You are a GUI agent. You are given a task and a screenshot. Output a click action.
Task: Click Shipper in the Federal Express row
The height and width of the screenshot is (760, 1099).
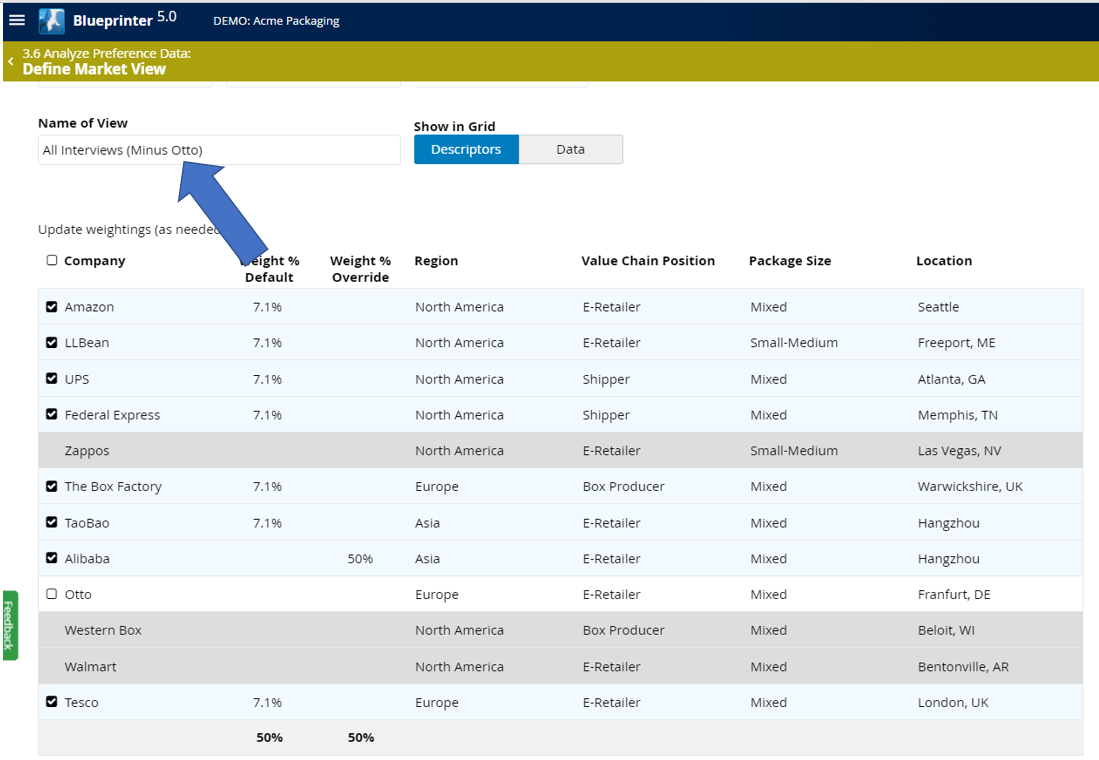pos(606,415)
